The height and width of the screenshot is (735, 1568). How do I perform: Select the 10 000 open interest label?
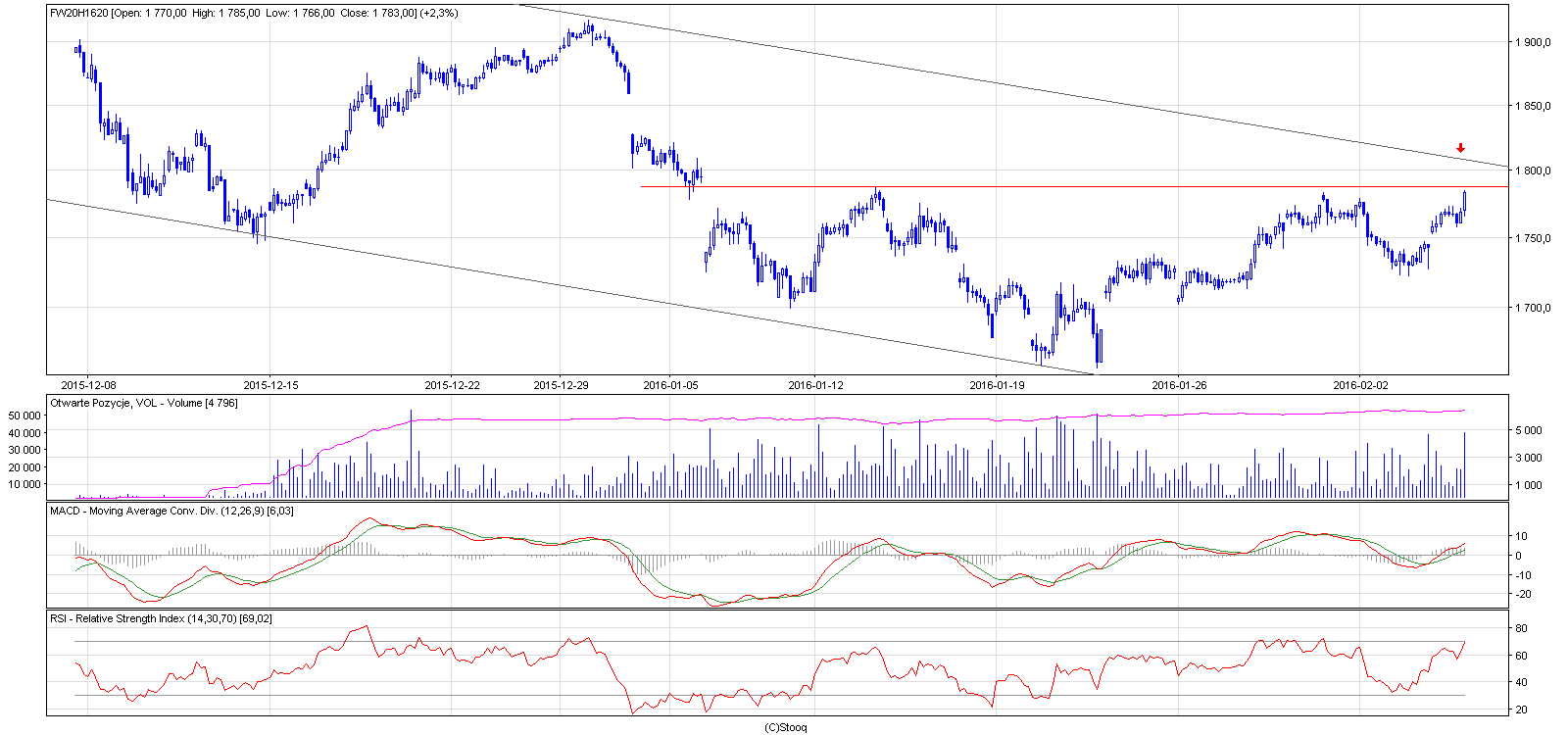[x=24, y=484]
